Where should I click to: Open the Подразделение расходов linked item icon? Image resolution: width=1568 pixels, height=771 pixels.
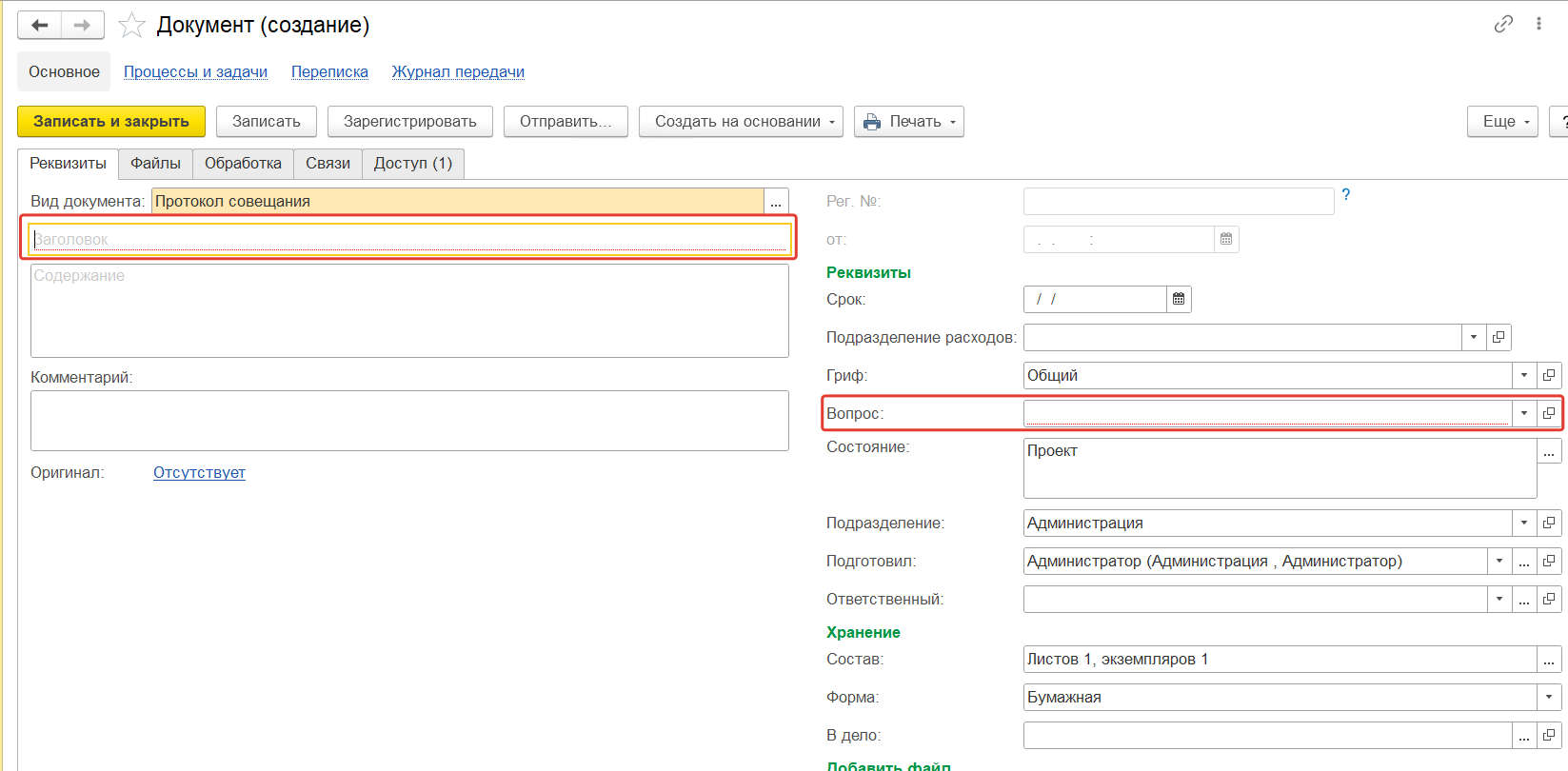(1499, 338)
